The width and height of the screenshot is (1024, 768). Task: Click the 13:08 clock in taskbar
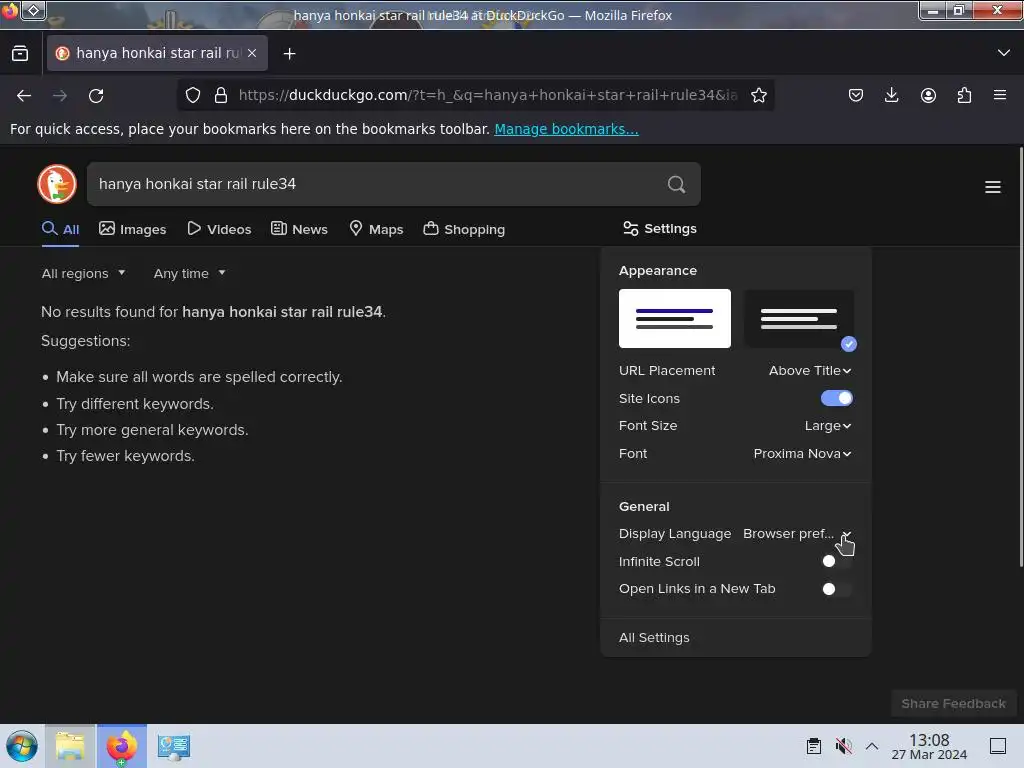(929, 746)
